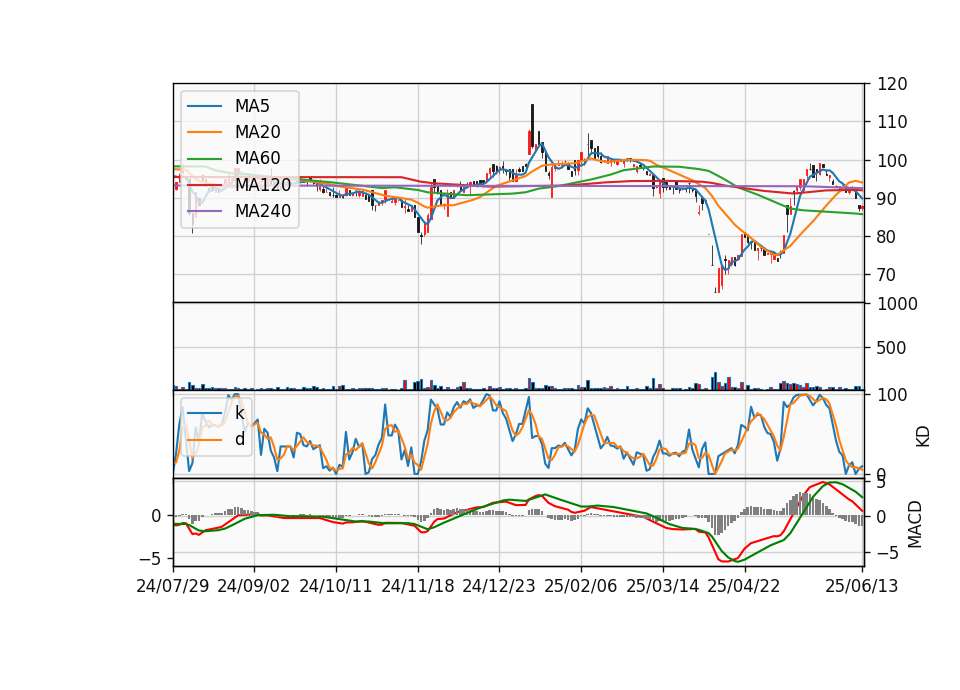
Task: Click the orange MA20 legend line sample
Action: 204,132
